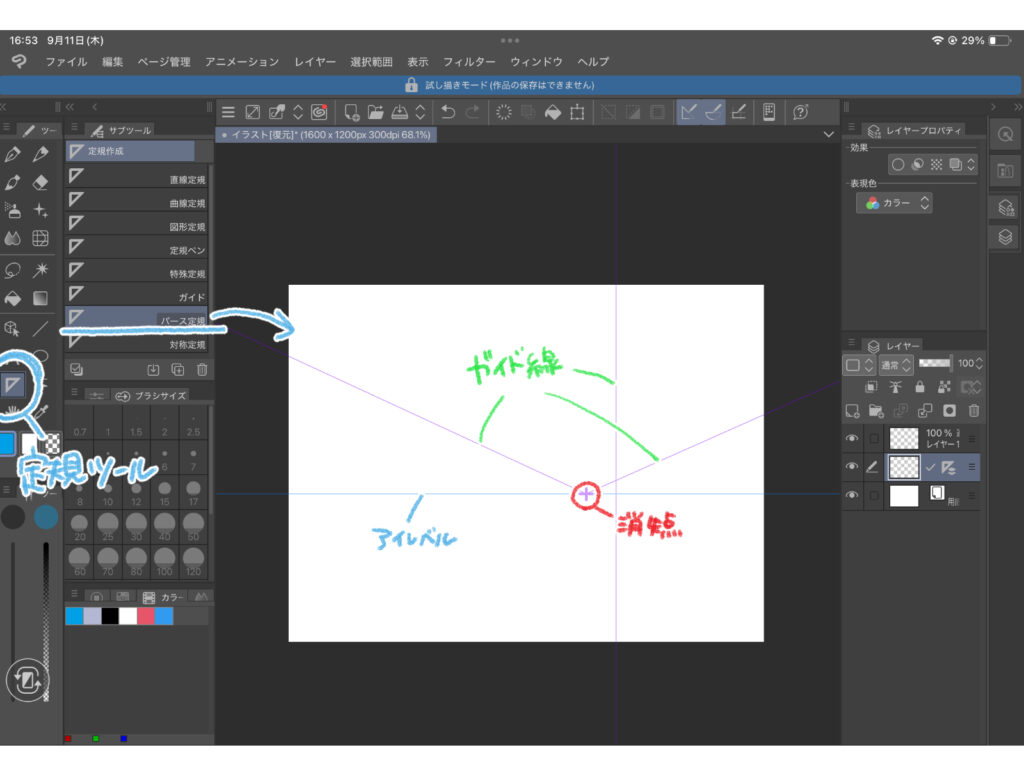Expand the canvas tab list chevron

tap(828, 134)
